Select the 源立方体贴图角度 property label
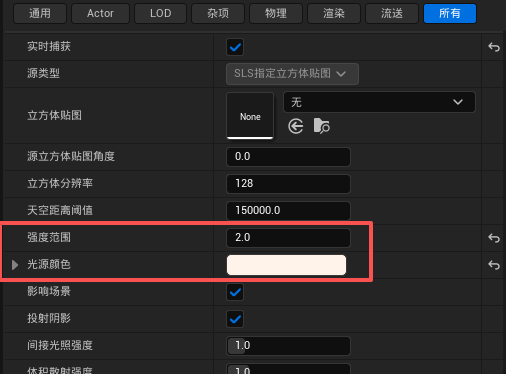 point(71,156)
